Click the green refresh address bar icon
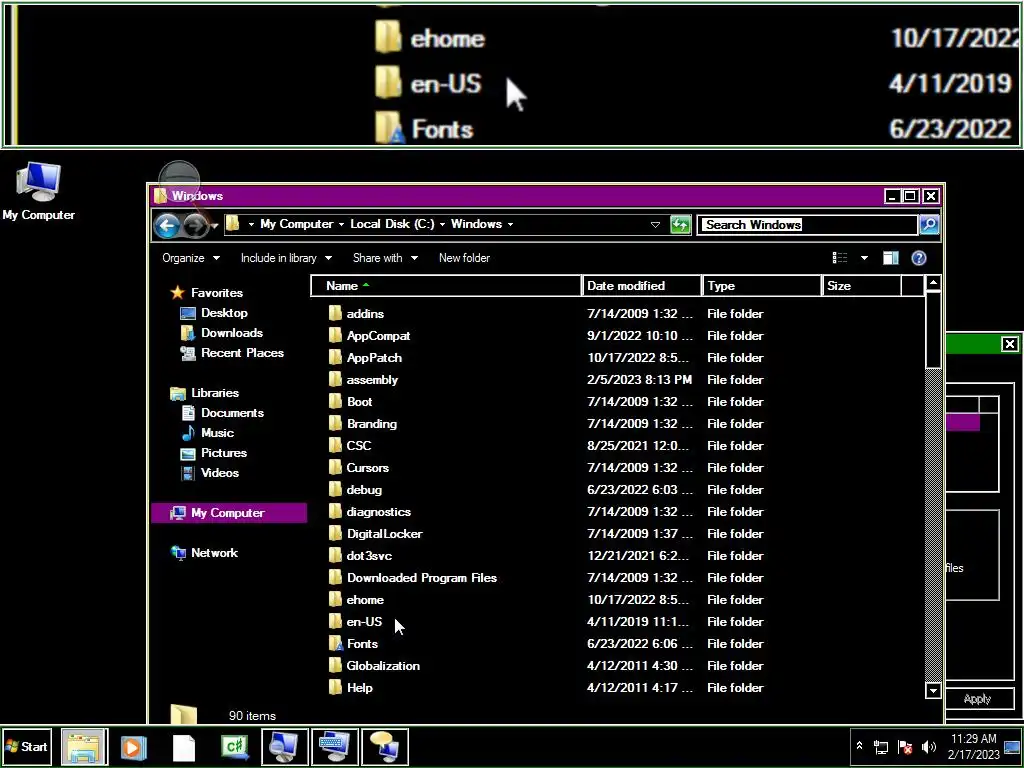The width and height of the screenshot is (1024, 768). tap(680, 225)
